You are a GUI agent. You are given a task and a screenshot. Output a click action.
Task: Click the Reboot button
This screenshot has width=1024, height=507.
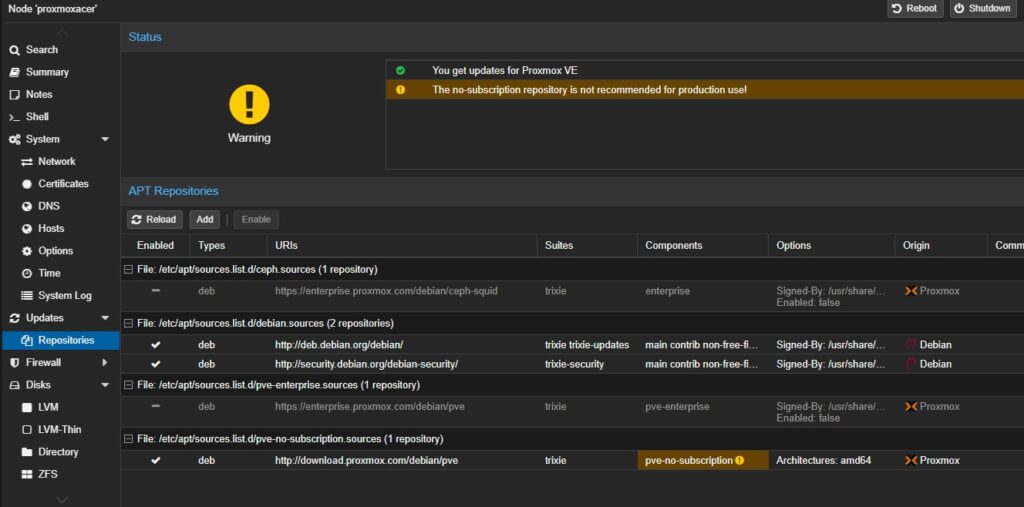point(914,8)
